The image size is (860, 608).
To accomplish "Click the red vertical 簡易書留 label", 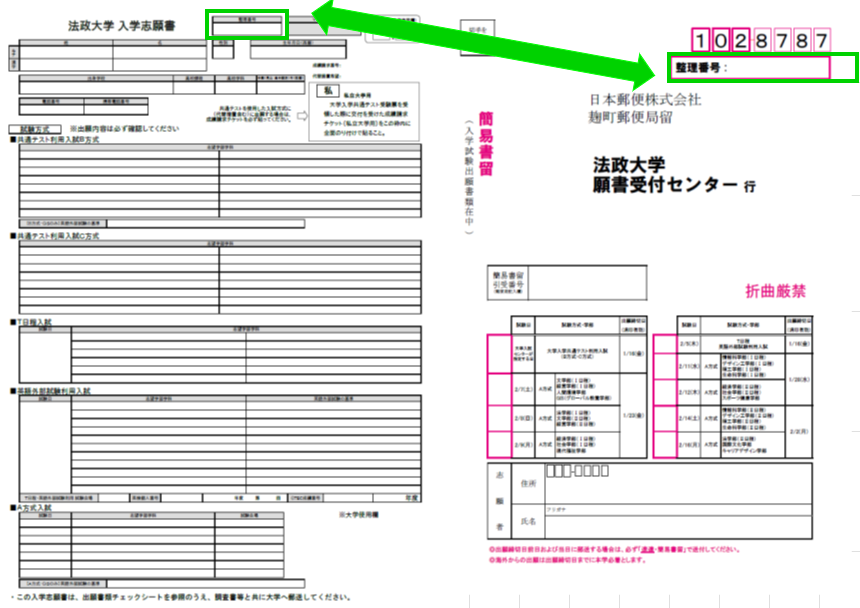I will tap(486, 144).
